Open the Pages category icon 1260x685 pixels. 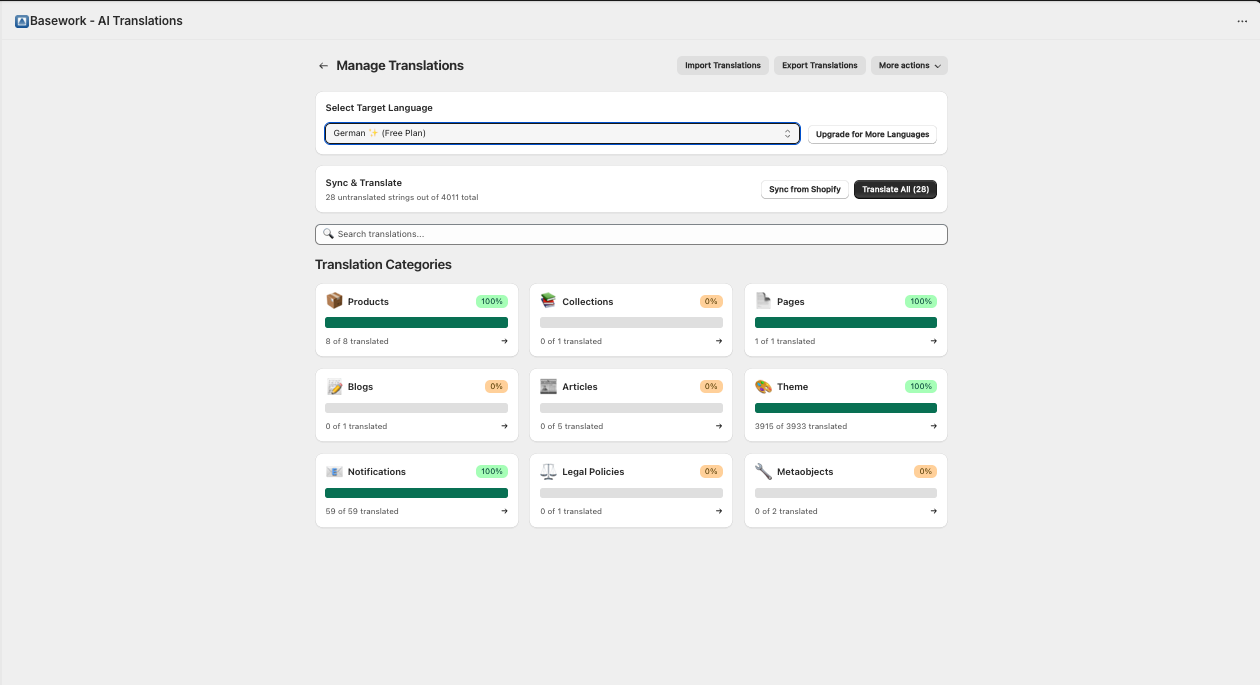763,300
